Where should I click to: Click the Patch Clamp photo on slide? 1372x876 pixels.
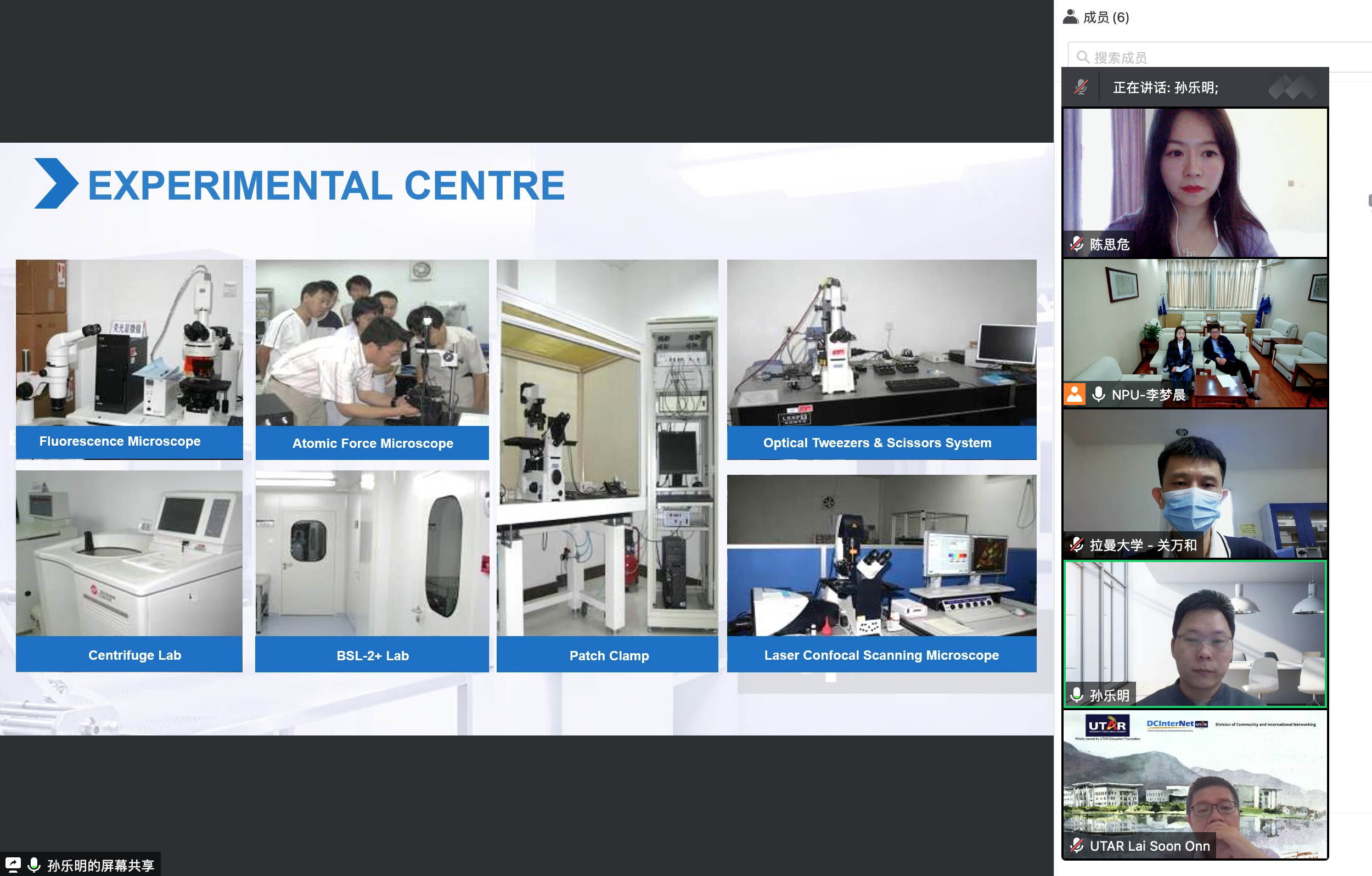click(607, 447)
